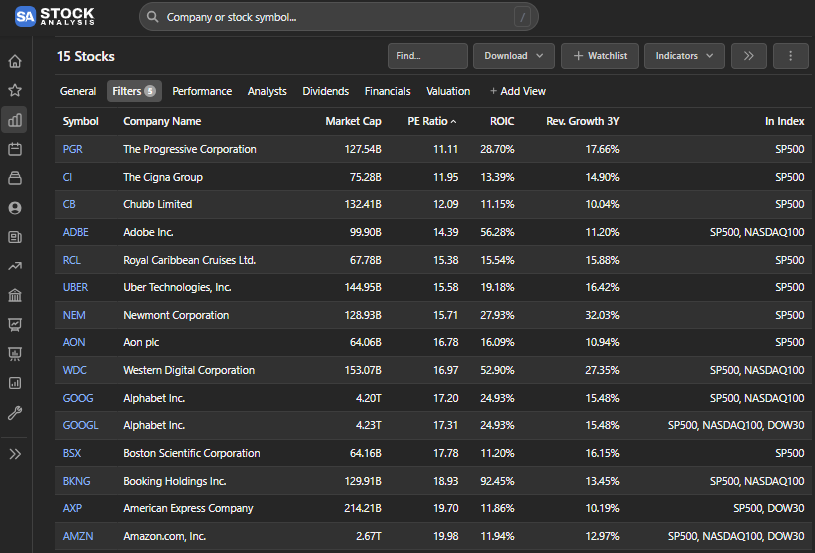Switch to the Performance tab

[x=202, y=91]
